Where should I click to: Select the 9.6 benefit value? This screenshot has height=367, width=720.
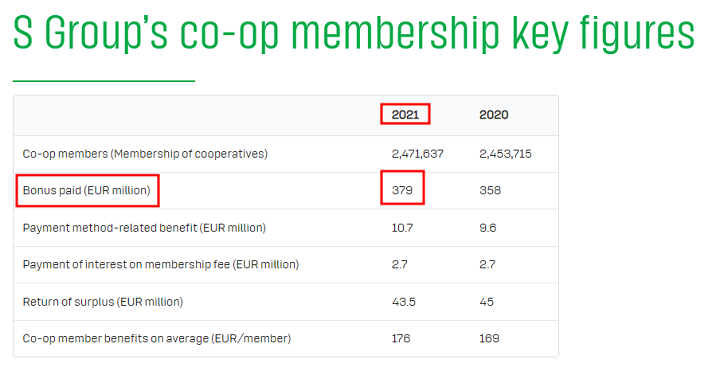(x=488, y=228)
